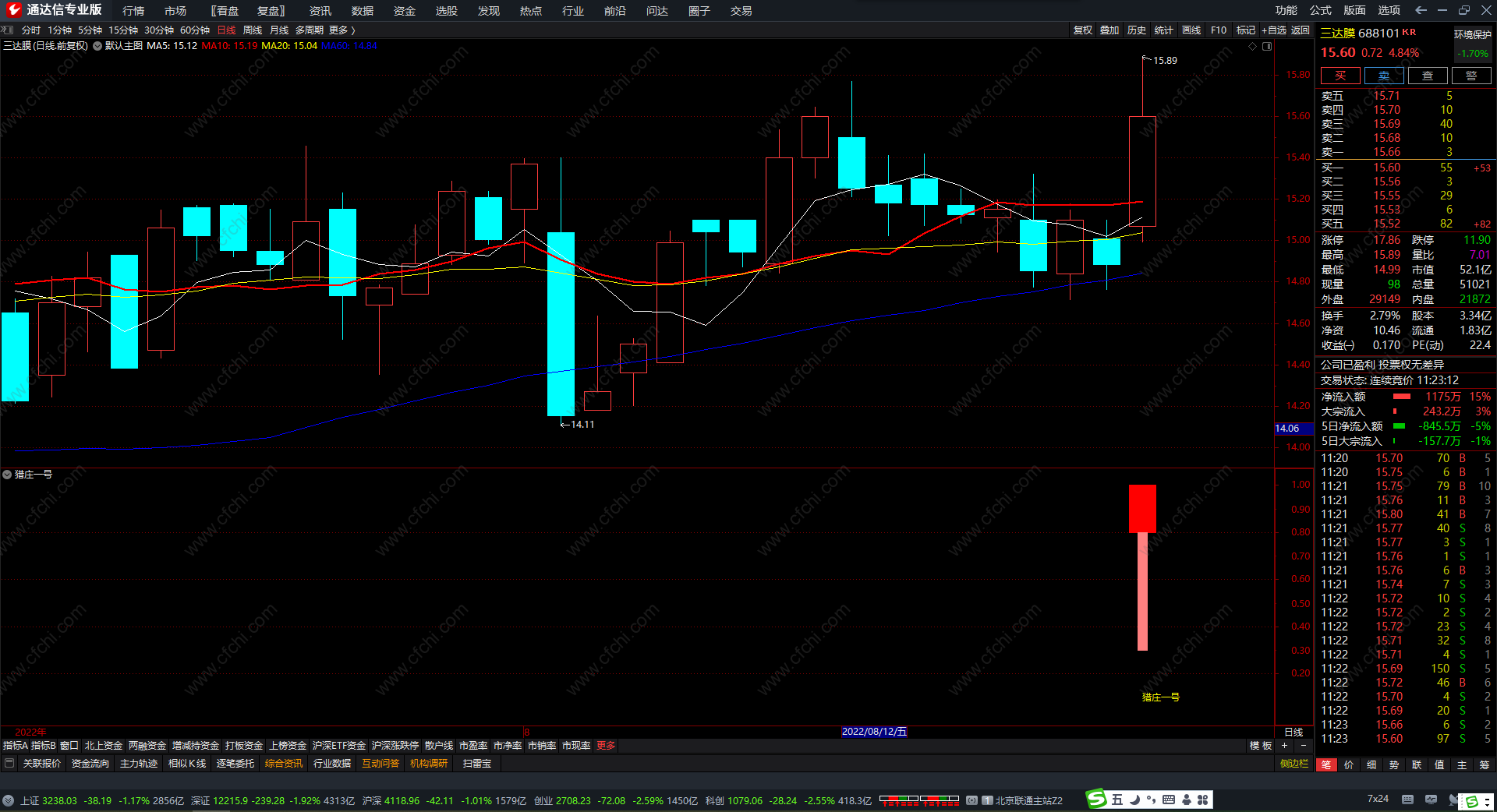The image size is (1497, 812).
Task: Open the 行情 menu
Action: pos(133,11)
